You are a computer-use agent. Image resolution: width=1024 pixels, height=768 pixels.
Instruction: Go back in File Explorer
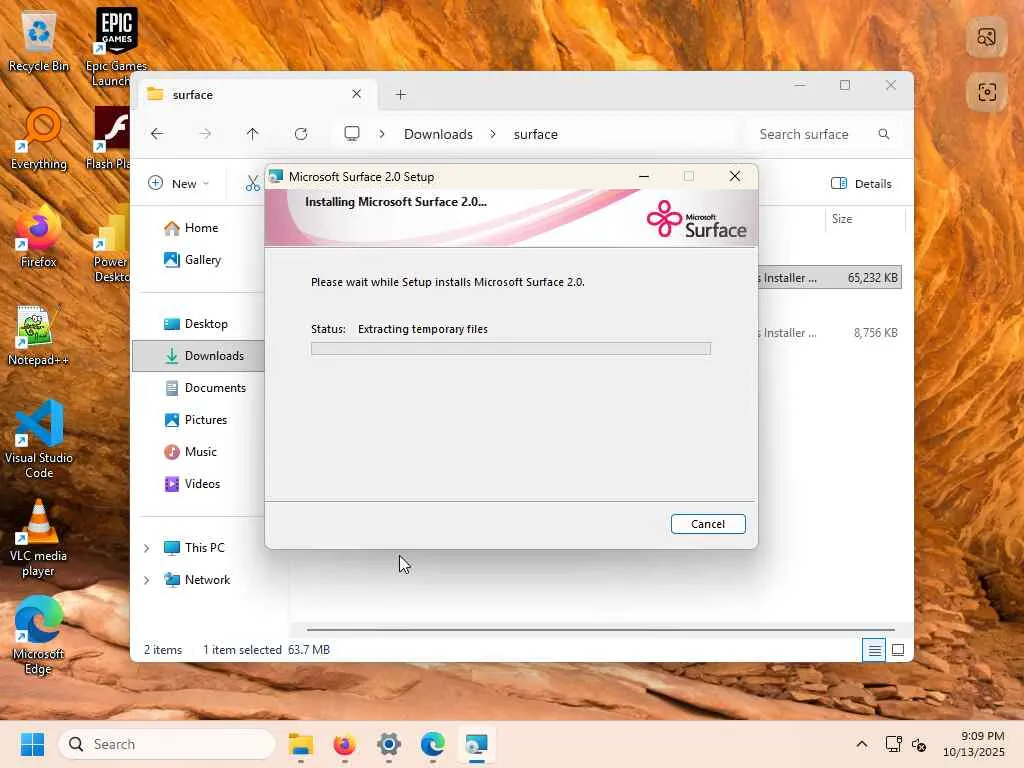[157, 134]
